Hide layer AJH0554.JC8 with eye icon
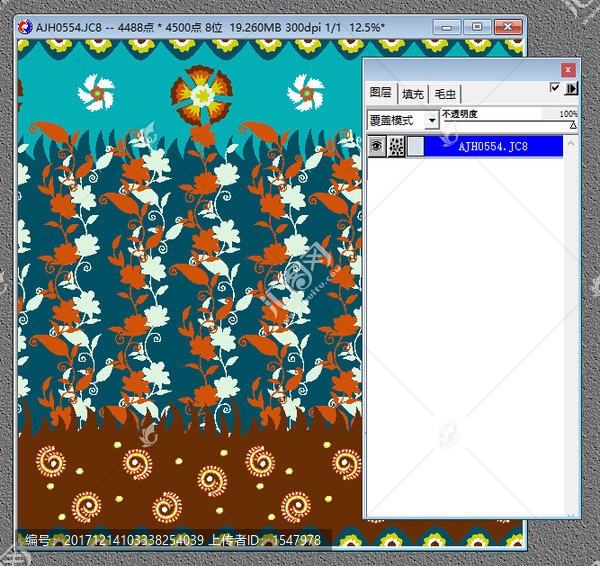The image size is (600, 566). point(377,146)
